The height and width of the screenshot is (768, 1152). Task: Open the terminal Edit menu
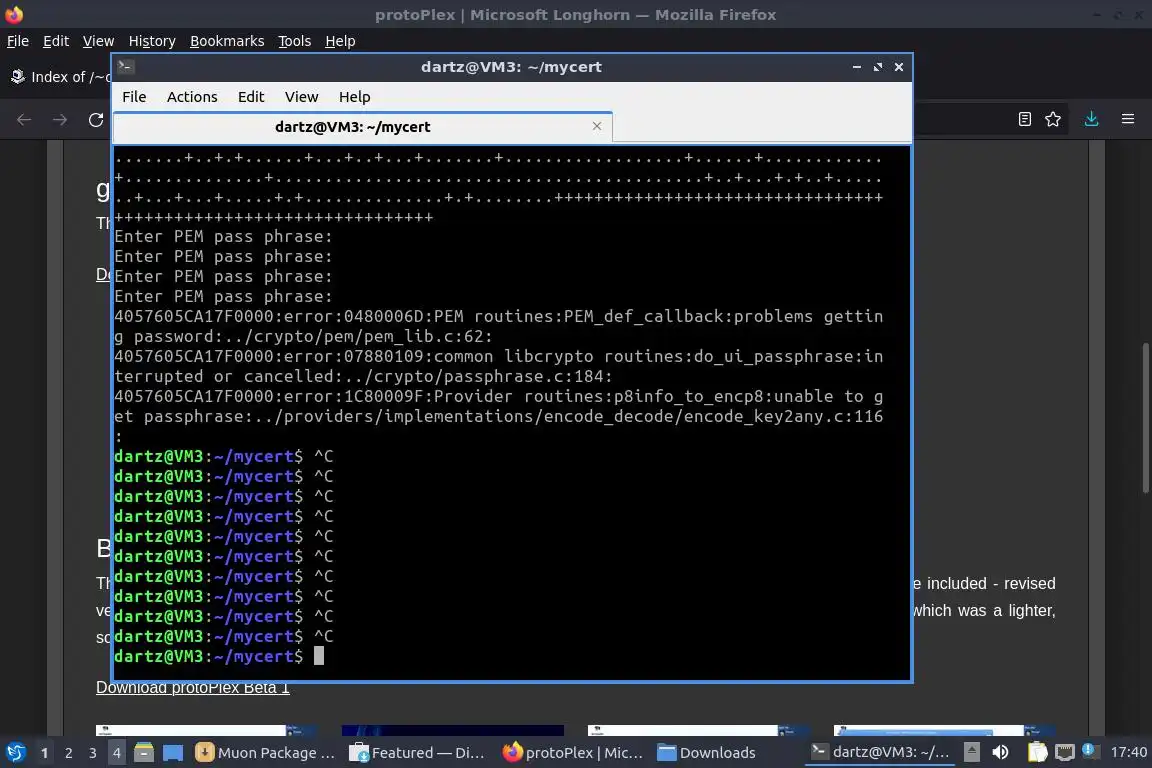pos(251,97)
